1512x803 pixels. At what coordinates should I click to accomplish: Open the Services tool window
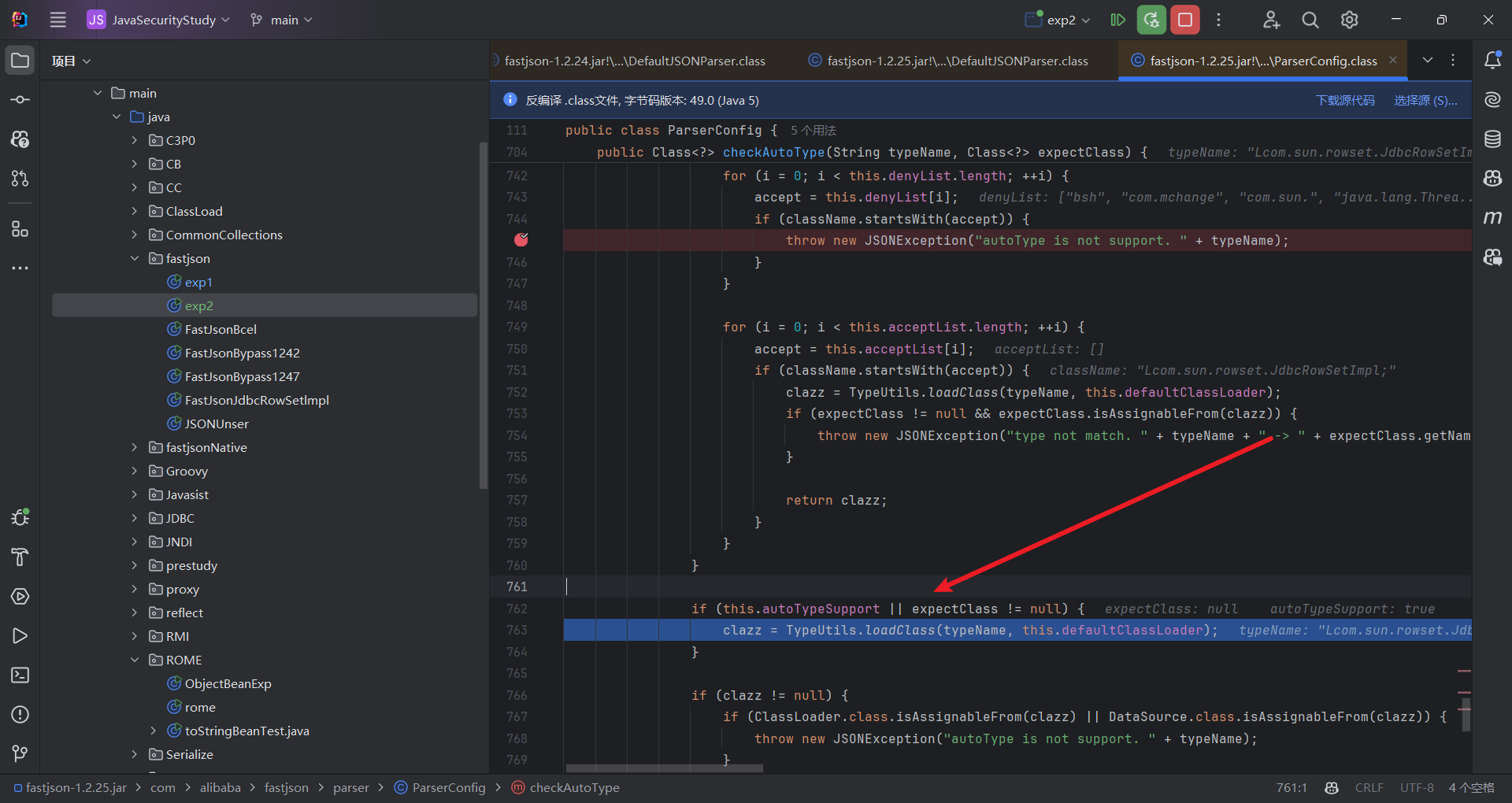tap(20, 597)
